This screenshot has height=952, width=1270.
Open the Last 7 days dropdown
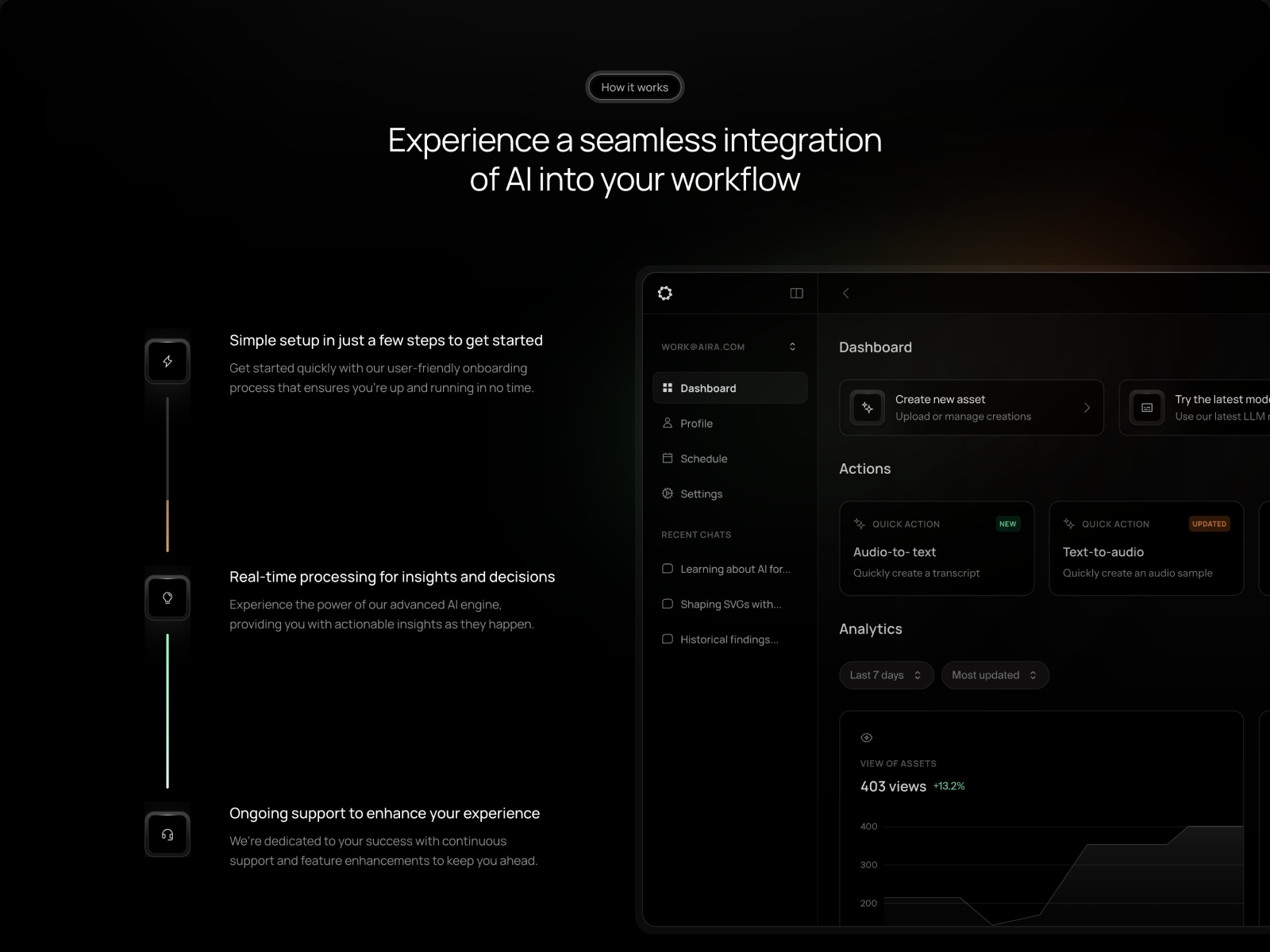pyautogui.click(x=886, y=674)
